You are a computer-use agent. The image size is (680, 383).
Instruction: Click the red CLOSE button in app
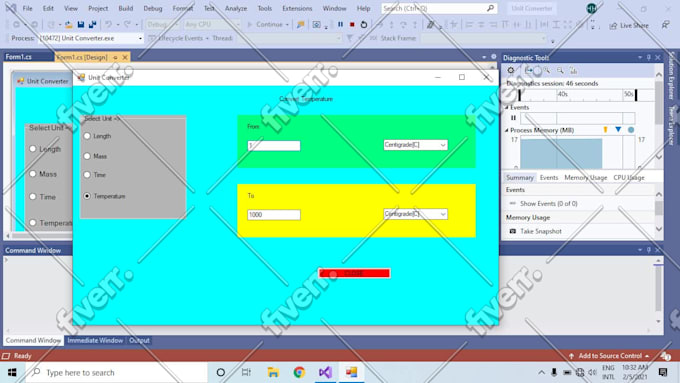coord(354,273)
